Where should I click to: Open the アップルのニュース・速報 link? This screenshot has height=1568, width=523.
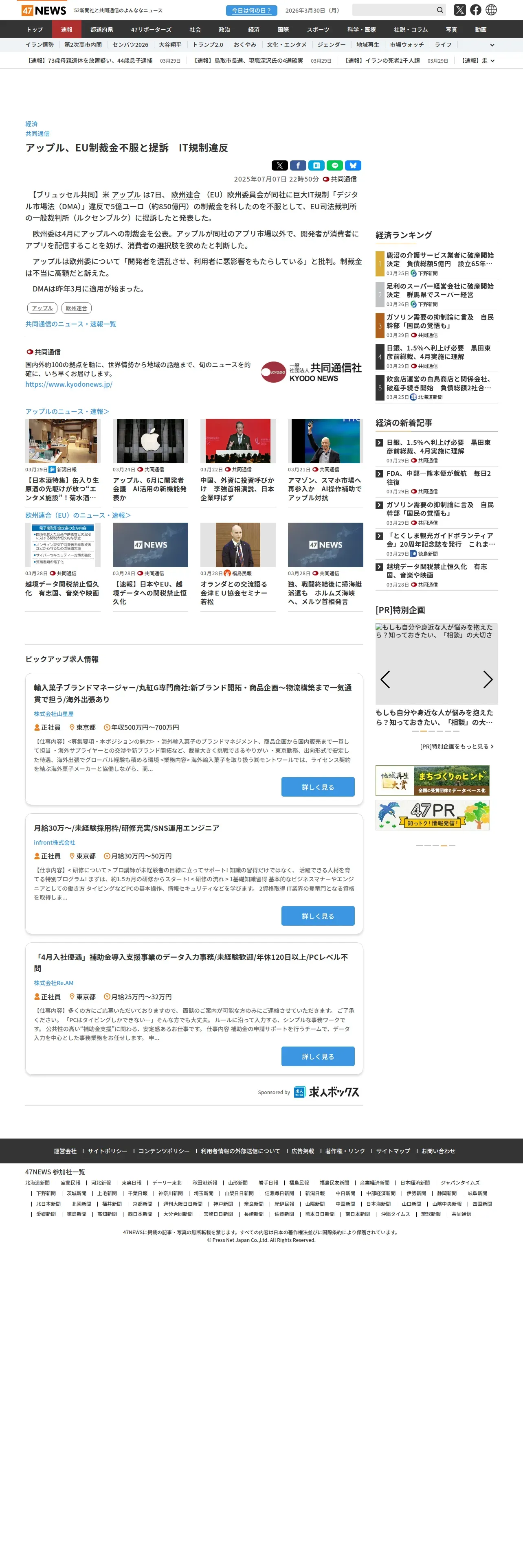coord(67,412)
